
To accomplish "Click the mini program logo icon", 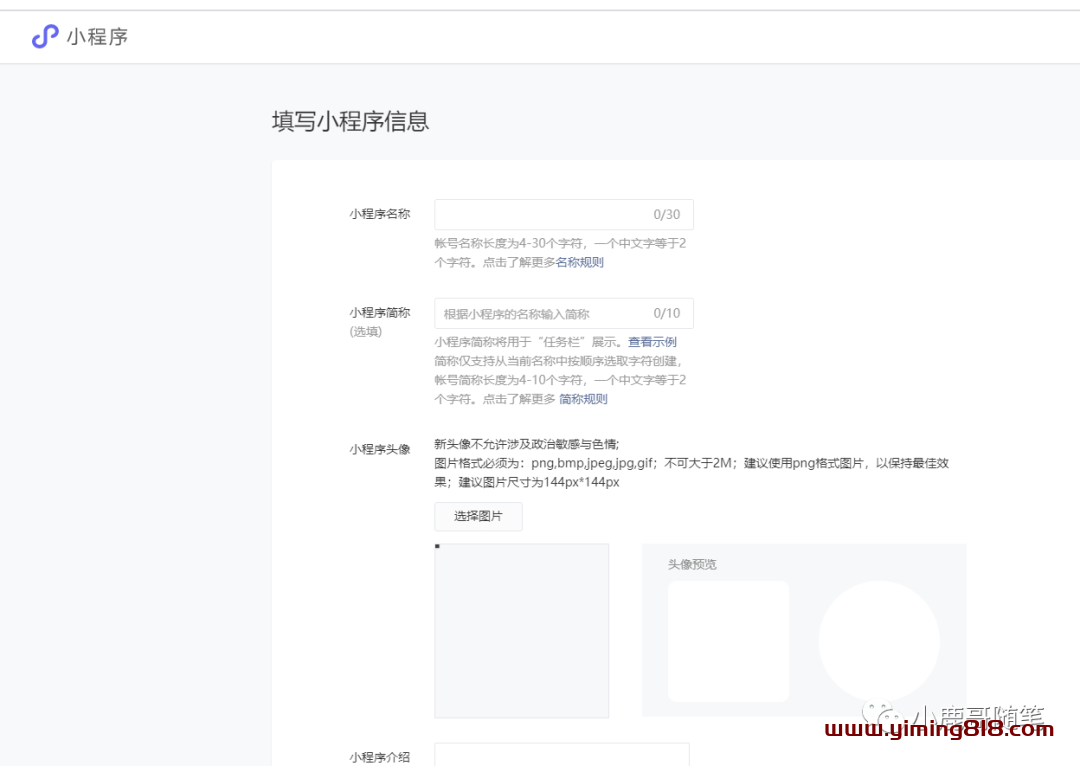I will [x=45, y=37].
